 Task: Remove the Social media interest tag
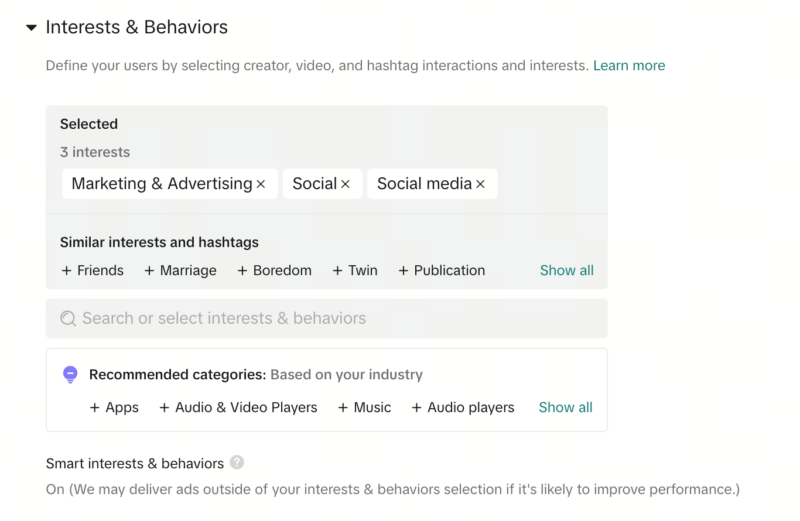click(x=481, y=184)
